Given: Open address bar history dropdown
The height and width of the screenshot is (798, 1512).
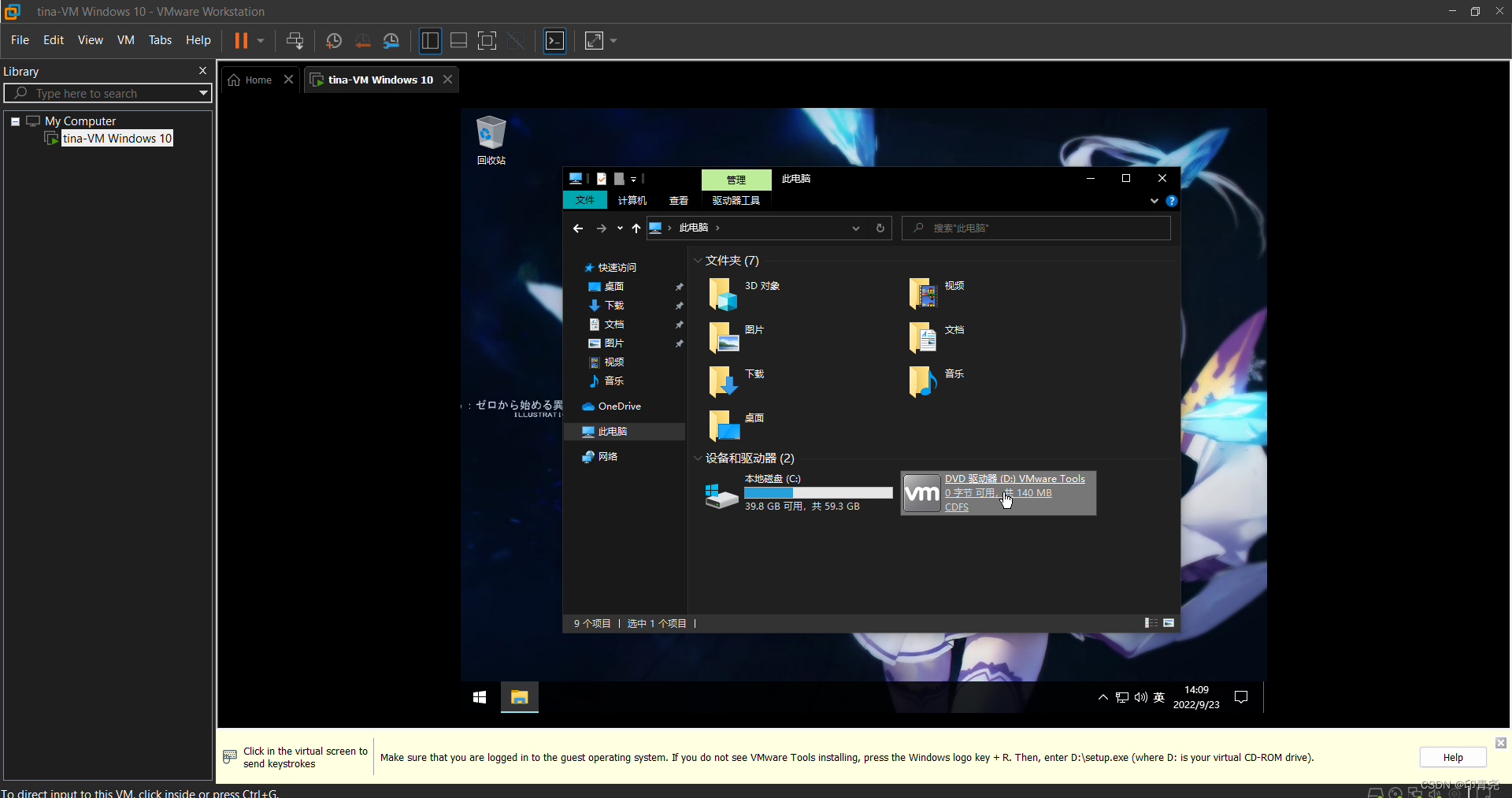Looking at the screenshot, I should (856, 228).
